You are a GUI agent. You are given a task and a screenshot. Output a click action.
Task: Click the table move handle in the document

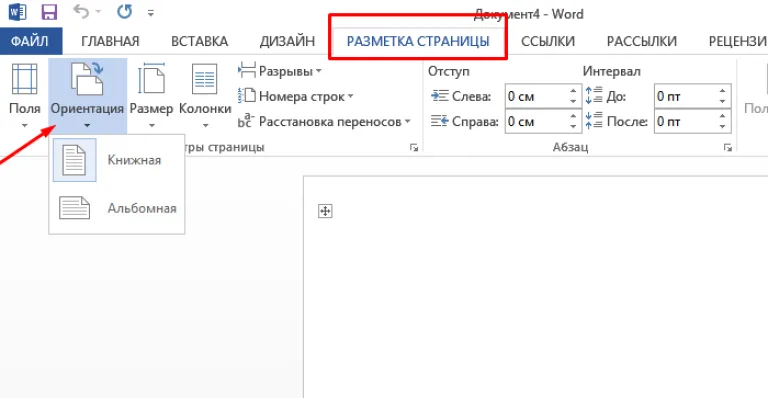(x=325, y=211)
